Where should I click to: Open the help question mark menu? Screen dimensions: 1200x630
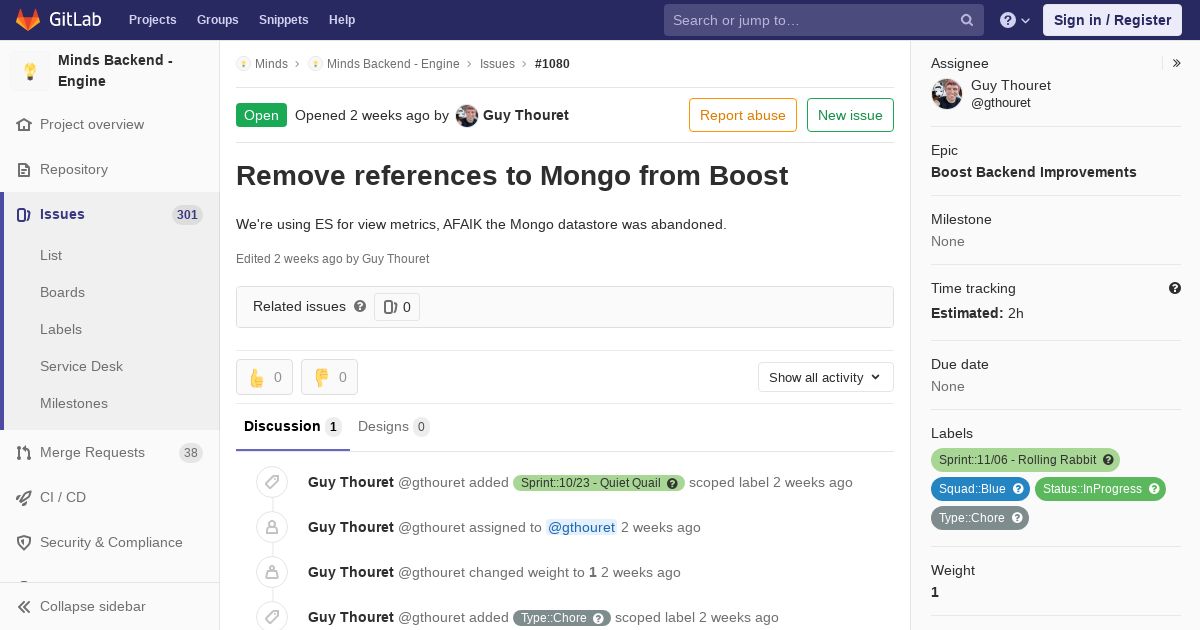tap(1015, 20)
